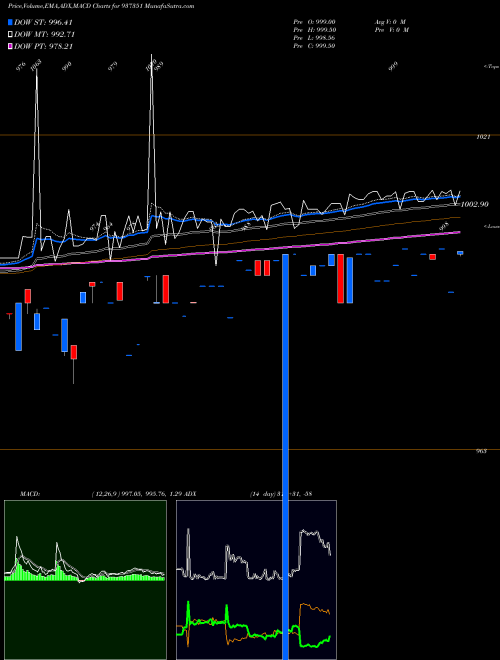The height and width of the screenshot is (660, 500).
Task: Click the 999 label near top right
Action: [x=394, y=67]
